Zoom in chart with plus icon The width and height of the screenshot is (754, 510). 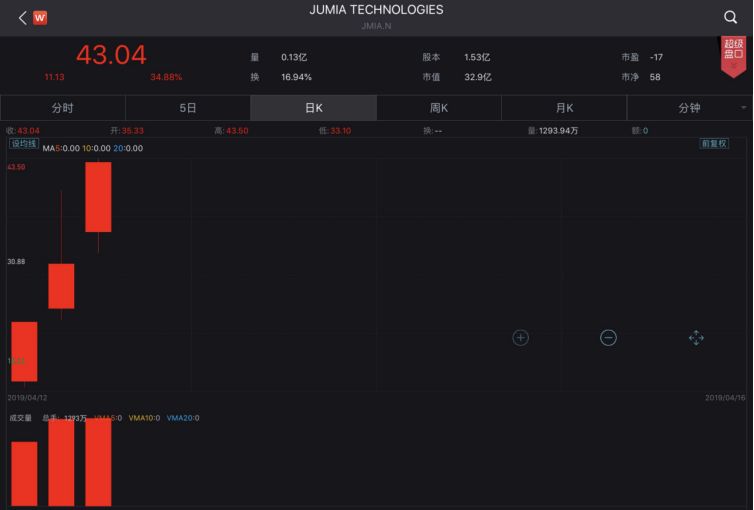click(520, 338)
